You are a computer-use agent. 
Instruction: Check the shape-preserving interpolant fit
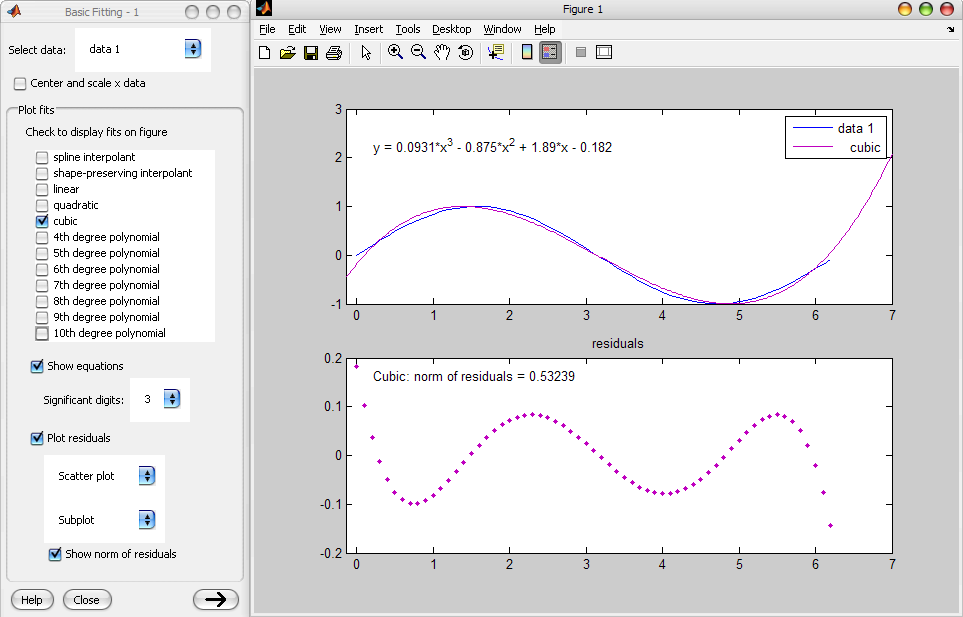(x=42, y=174)
